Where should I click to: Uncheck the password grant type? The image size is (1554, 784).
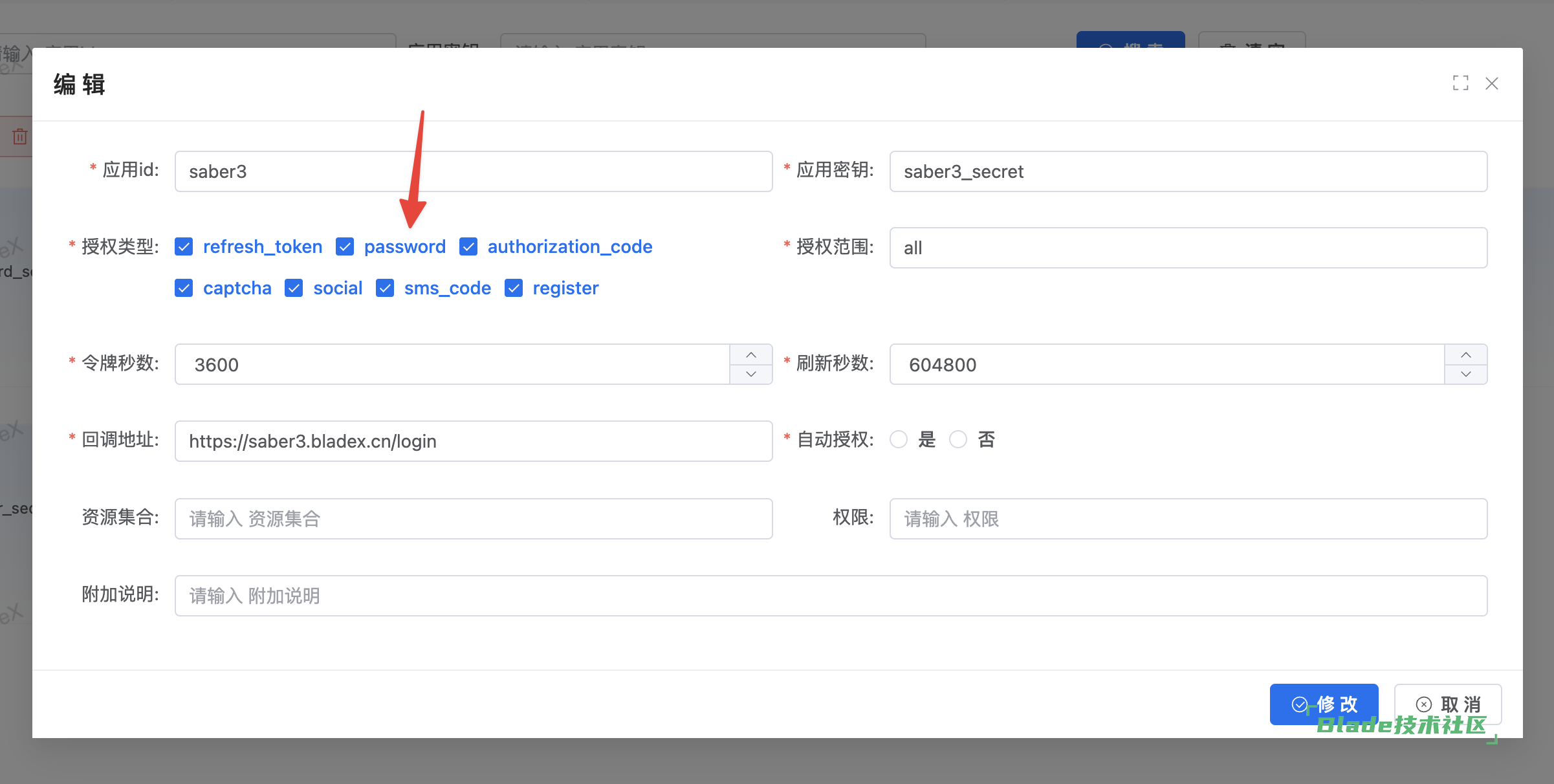point(345,246)
